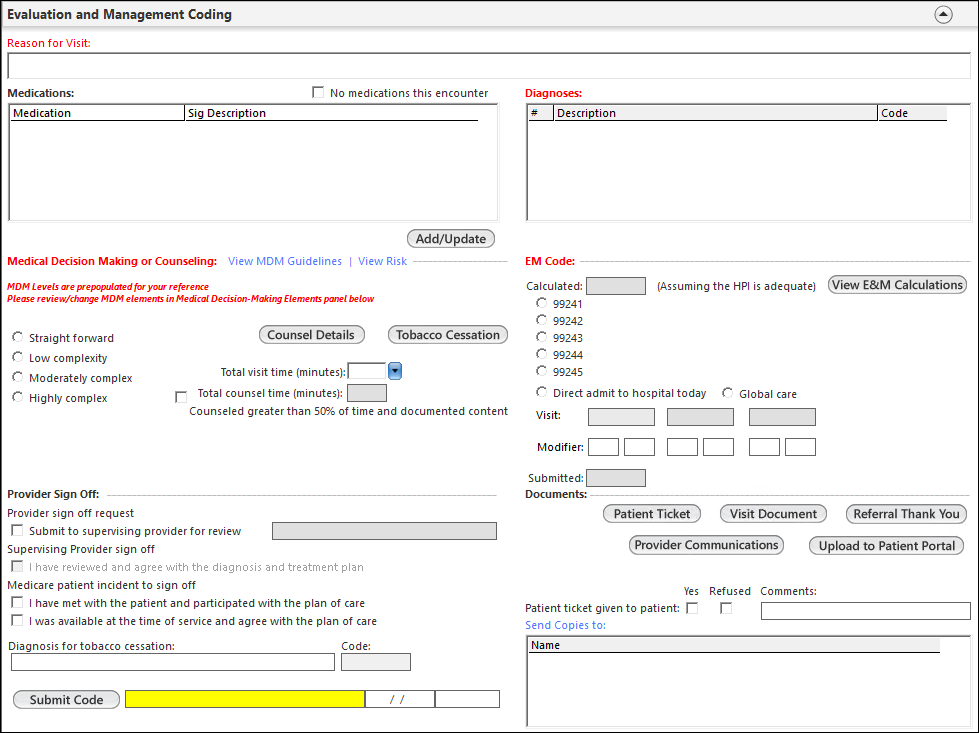Tick Yes for patient ticket given

pyautogui.click(x=692, y=608)
